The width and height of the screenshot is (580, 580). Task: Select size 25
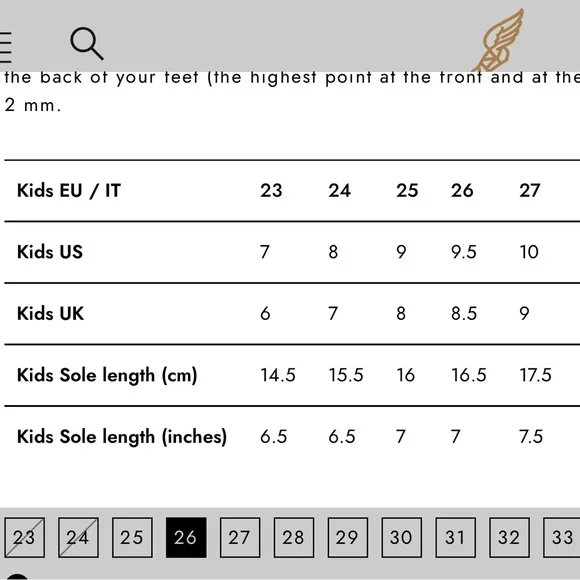(x=132, y=537)
